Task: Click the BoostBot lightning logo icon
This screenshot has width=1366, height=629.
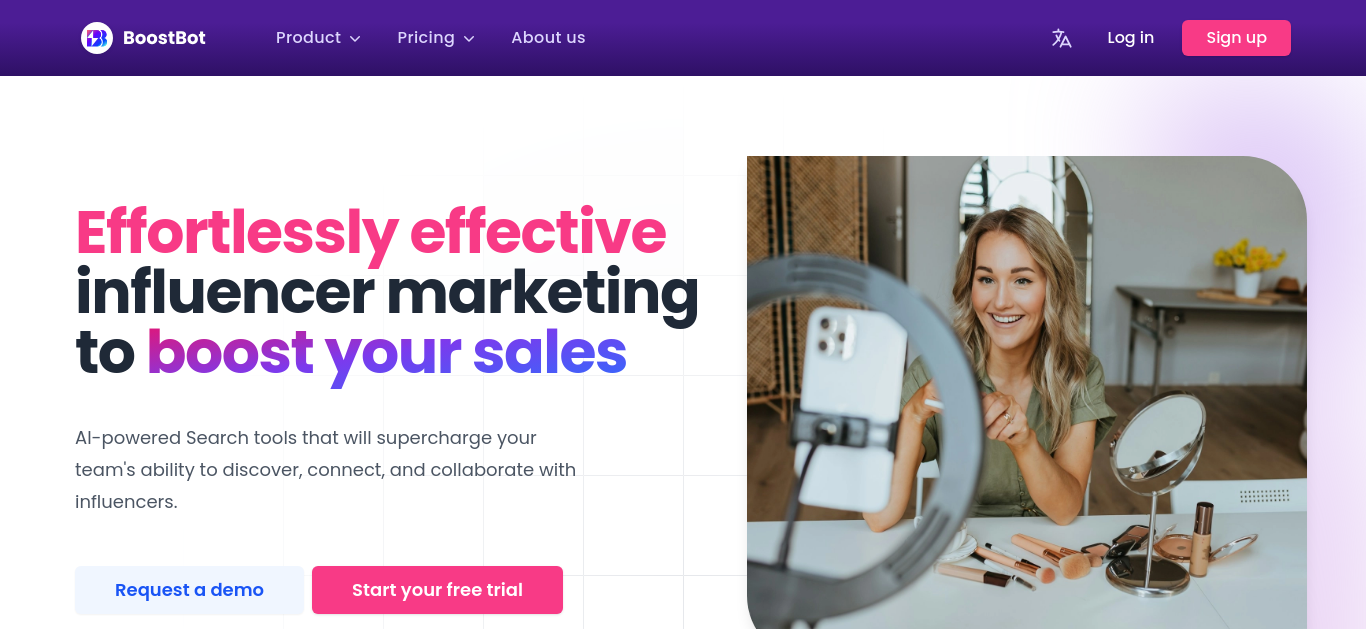Action: 97,38
